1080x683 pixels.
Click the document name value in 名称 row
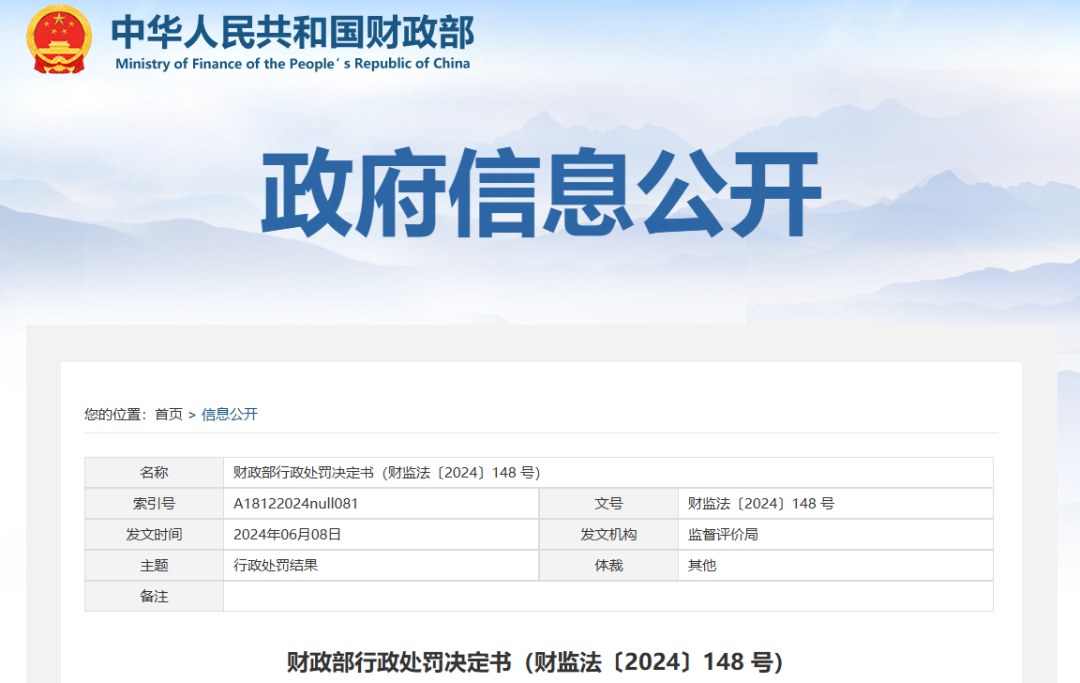coord(386,473)
